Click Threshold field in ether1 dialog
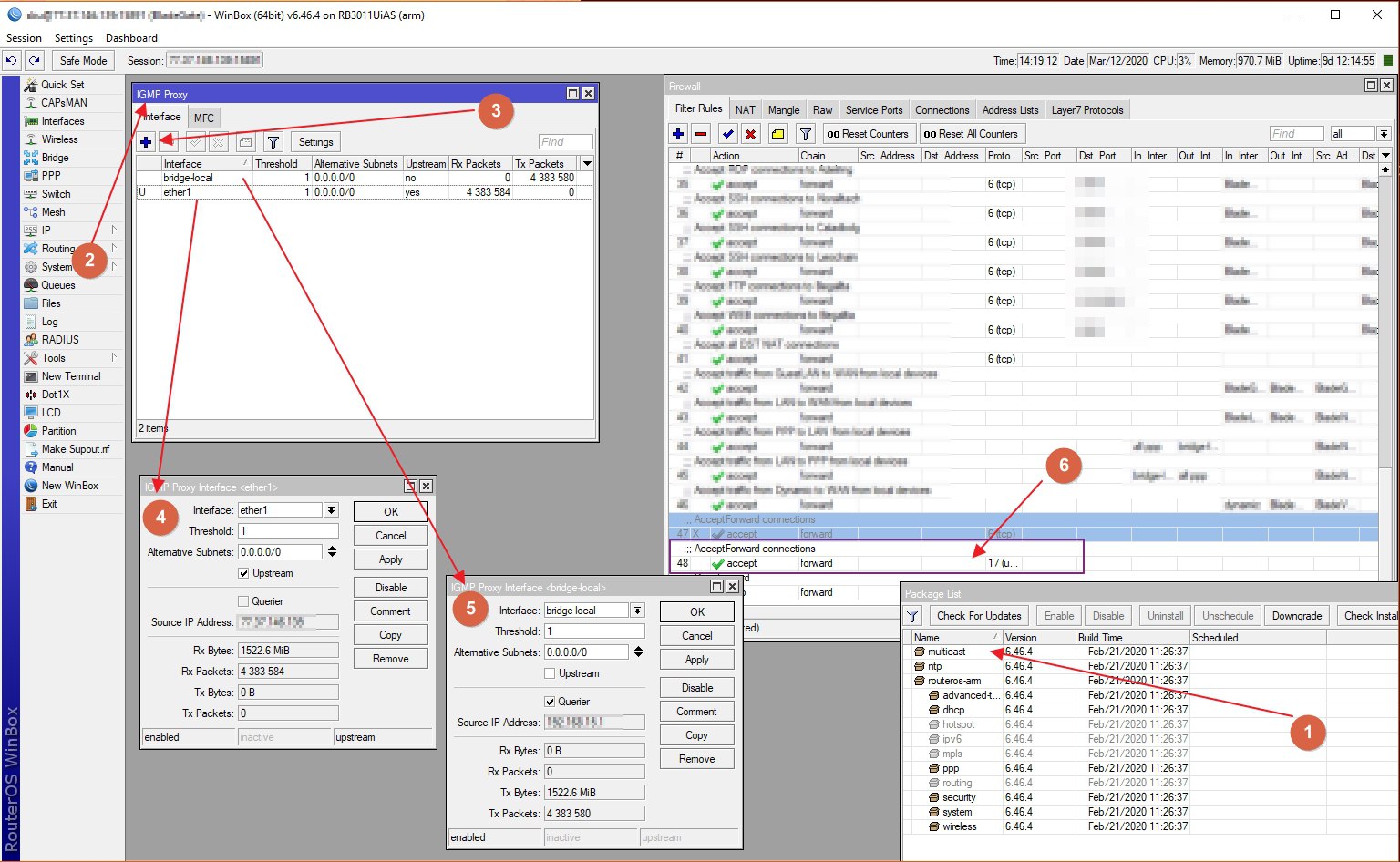The width and height of the screenshot is (1400, 862). (288, 531)
